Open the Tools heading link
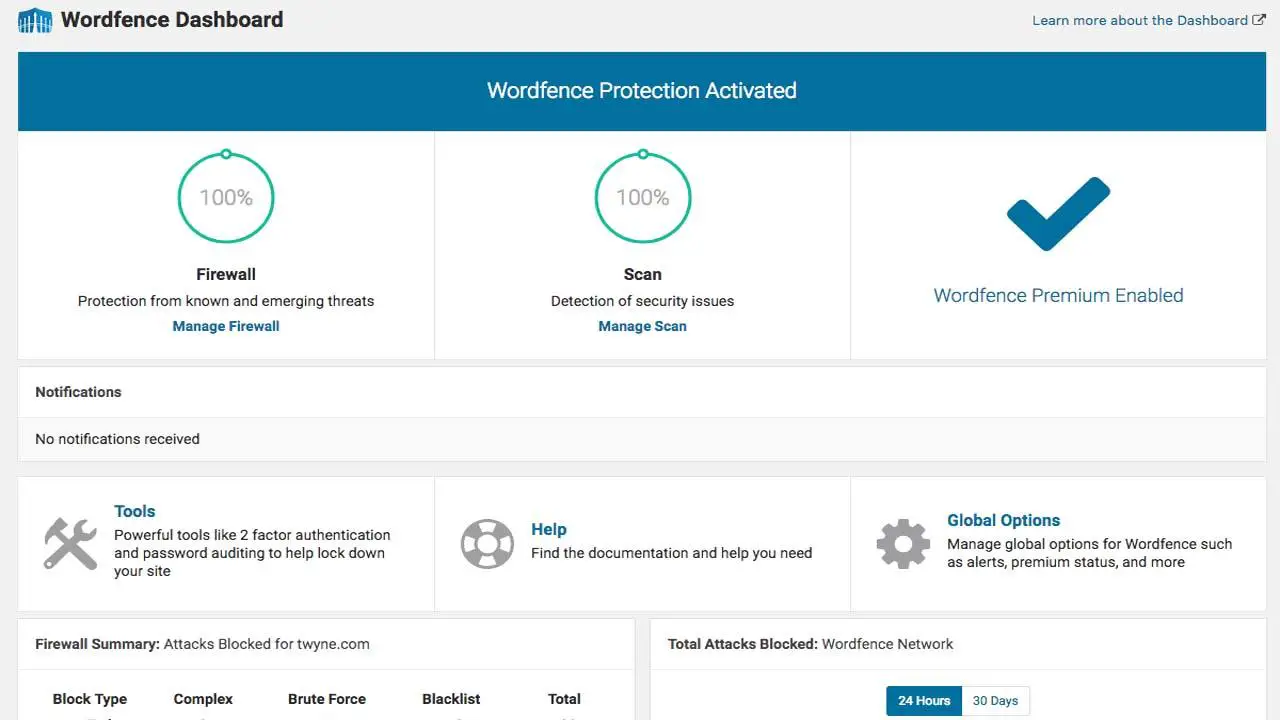This screenshot has height=720, width=1280. [x=135, y=511]
